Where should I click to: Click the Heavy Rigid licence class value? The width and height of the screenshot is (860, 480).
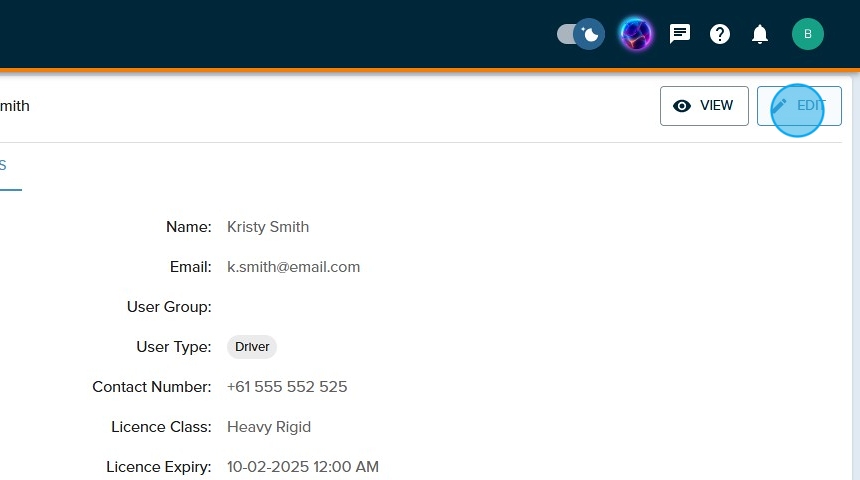(269, 427)
